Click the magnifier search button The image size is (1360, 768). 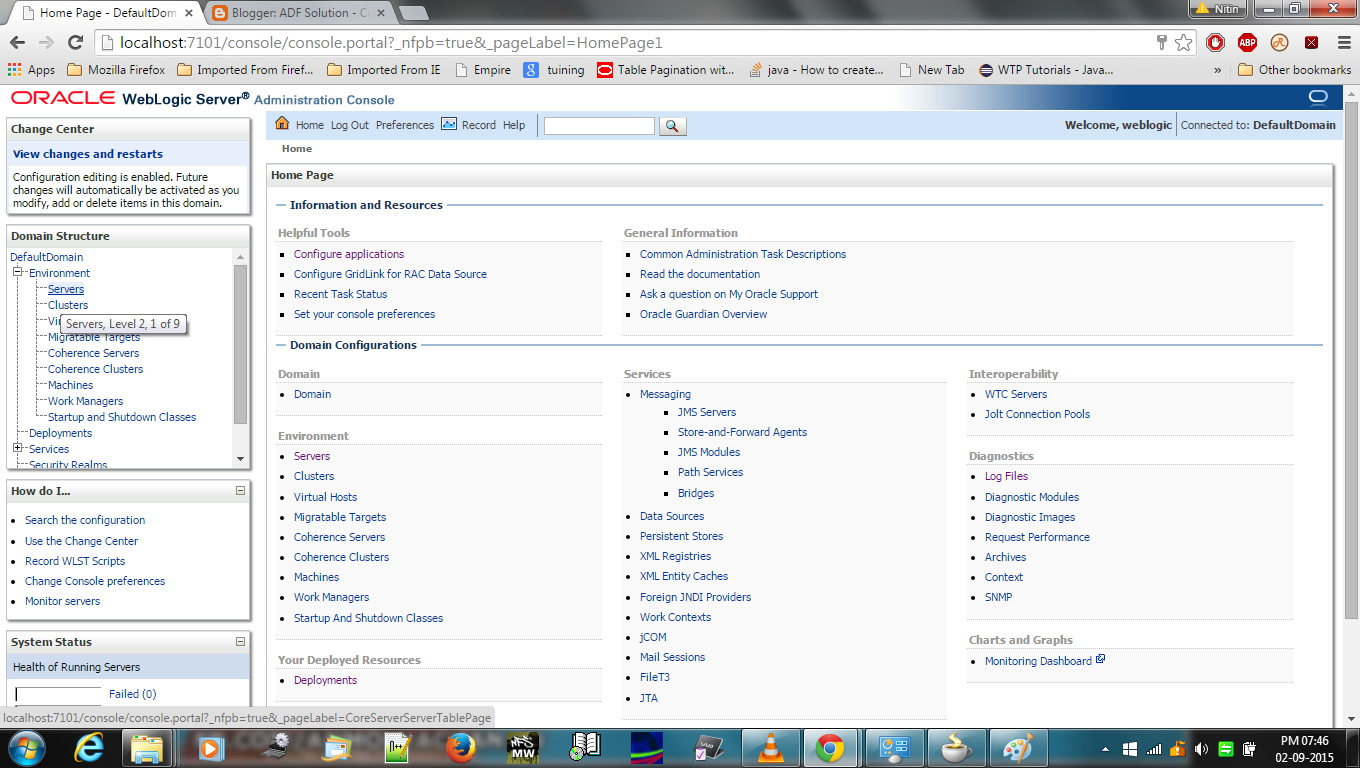(x=673, y=126)
